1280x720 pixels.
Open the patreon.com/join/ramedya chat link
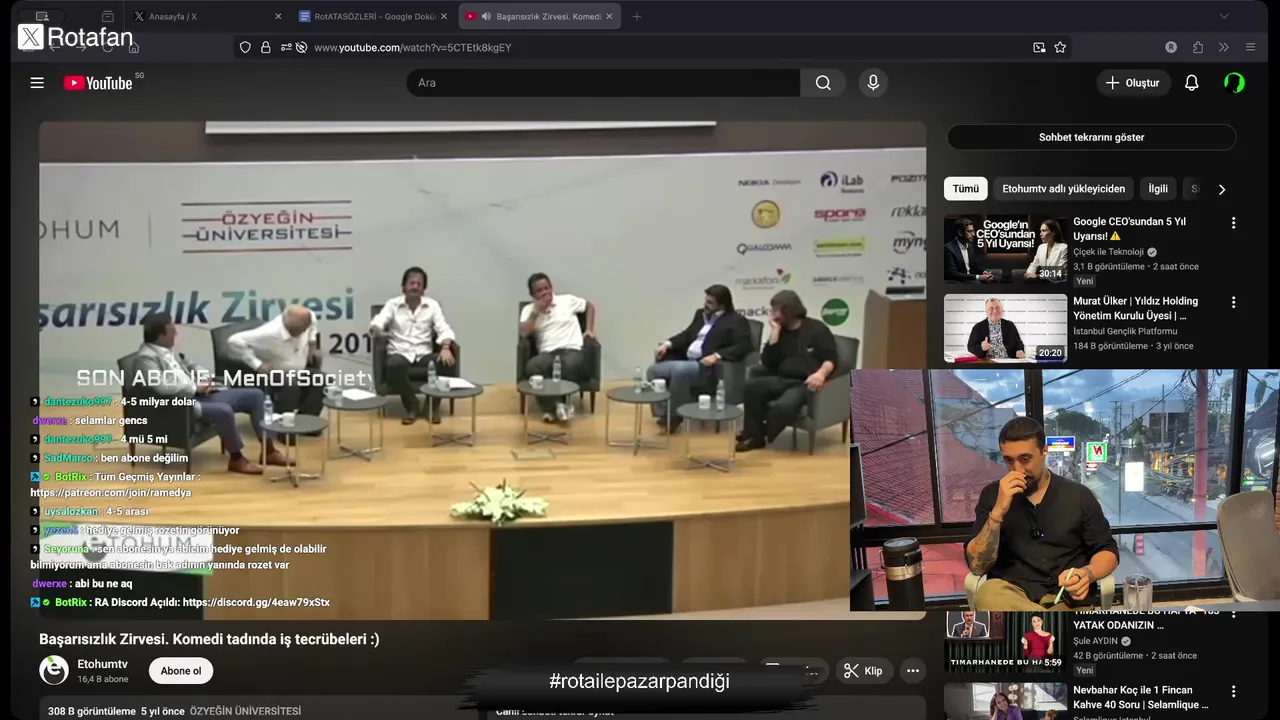[110, 493]
